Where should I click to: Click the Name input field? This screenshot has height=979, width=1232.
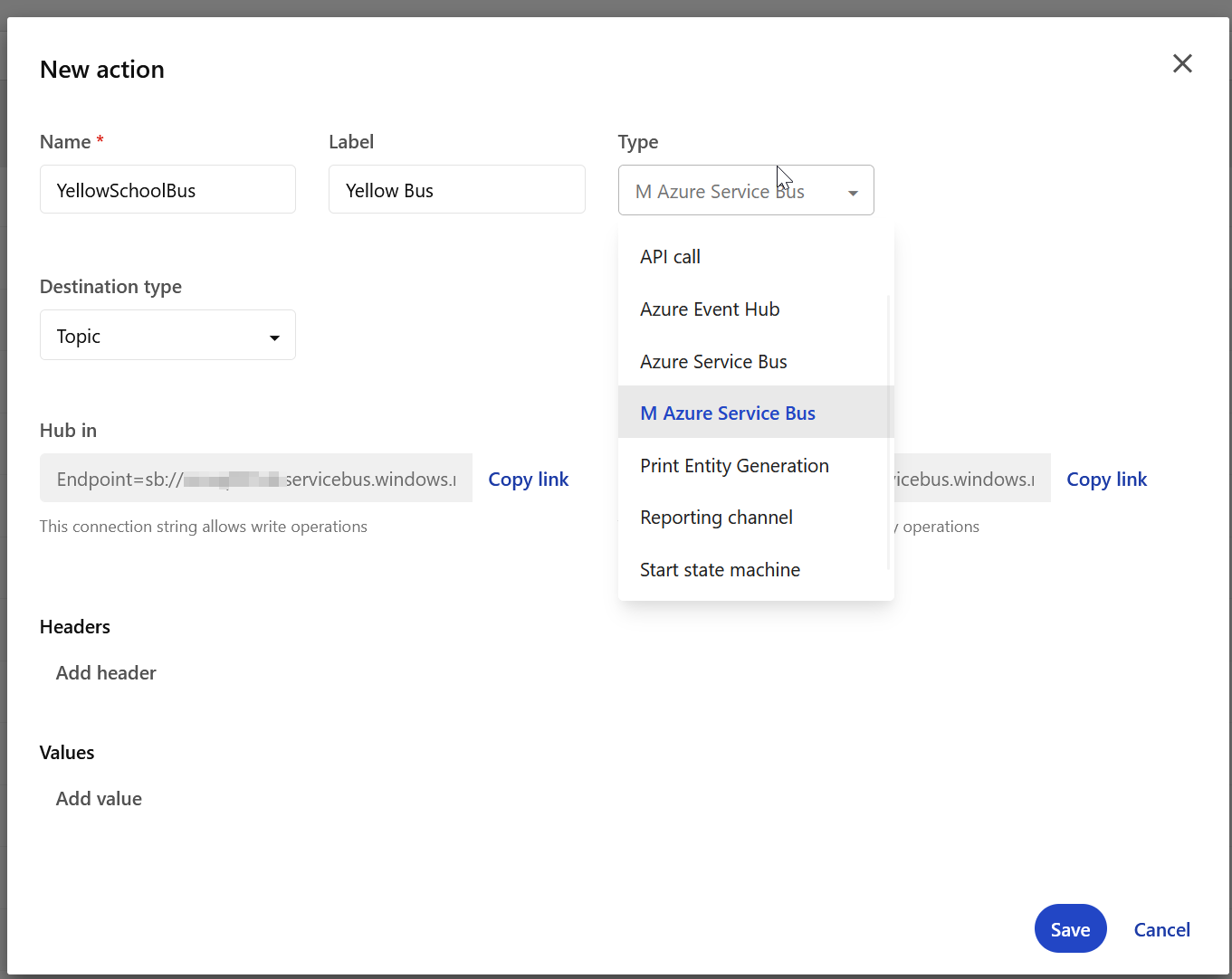coord(167,190)
